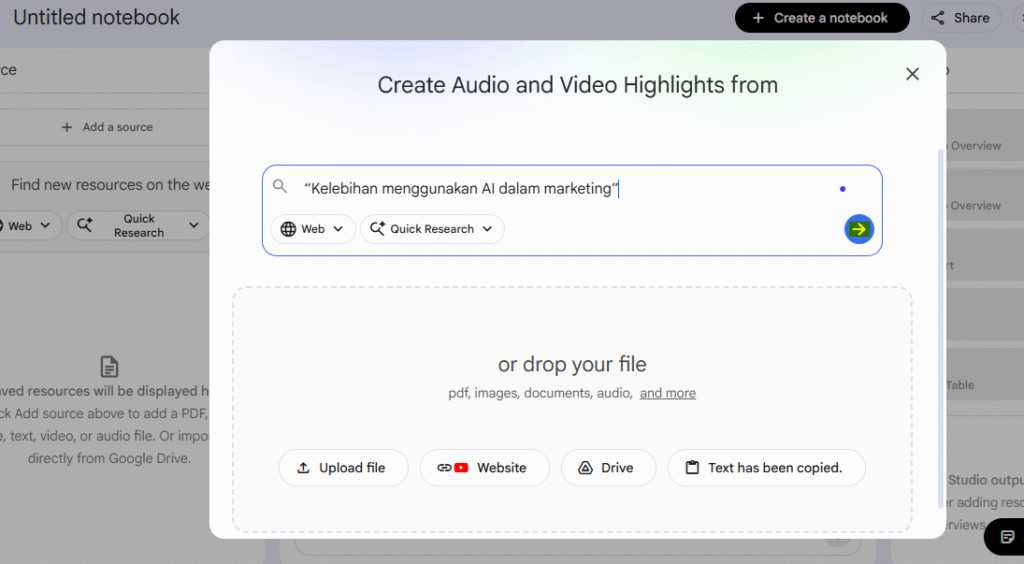Image resolution: width=1024 pixels, height=564 pixels.
Task: Click the Share button
Action: click(960, 18)
